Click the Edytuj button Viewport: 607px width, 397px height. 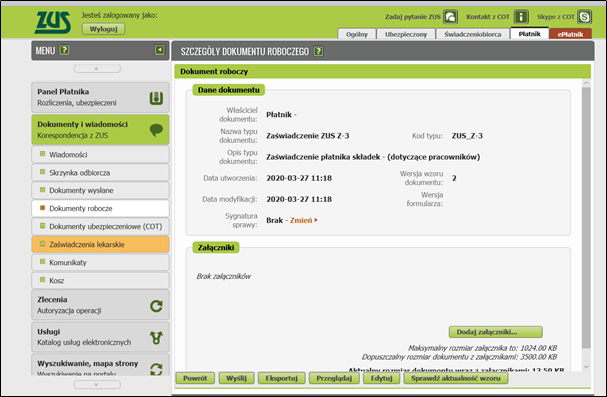[x=381, y=378]
